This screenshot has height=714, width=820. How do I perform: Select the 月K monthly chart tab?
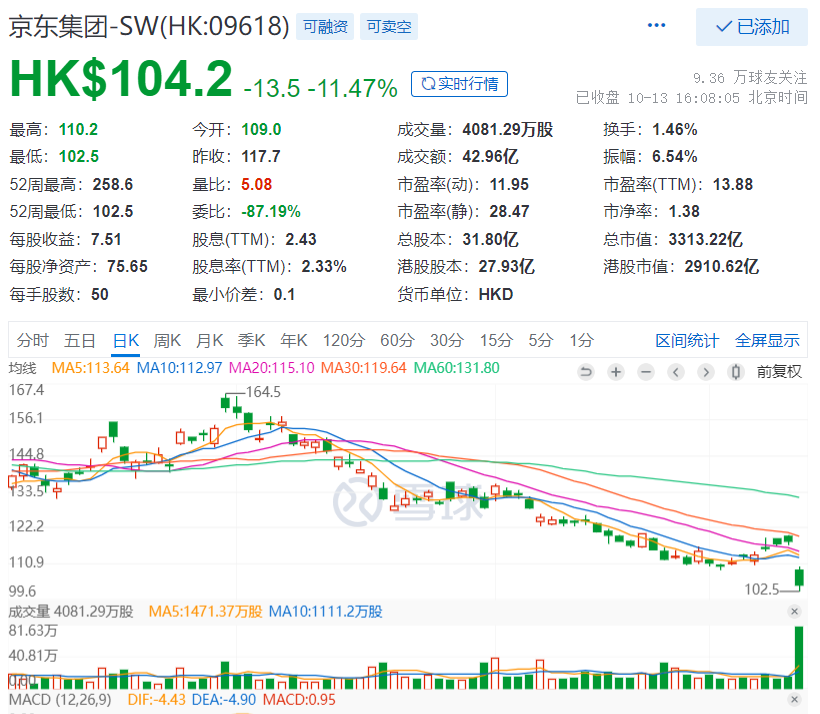click(x=209, y=340)
